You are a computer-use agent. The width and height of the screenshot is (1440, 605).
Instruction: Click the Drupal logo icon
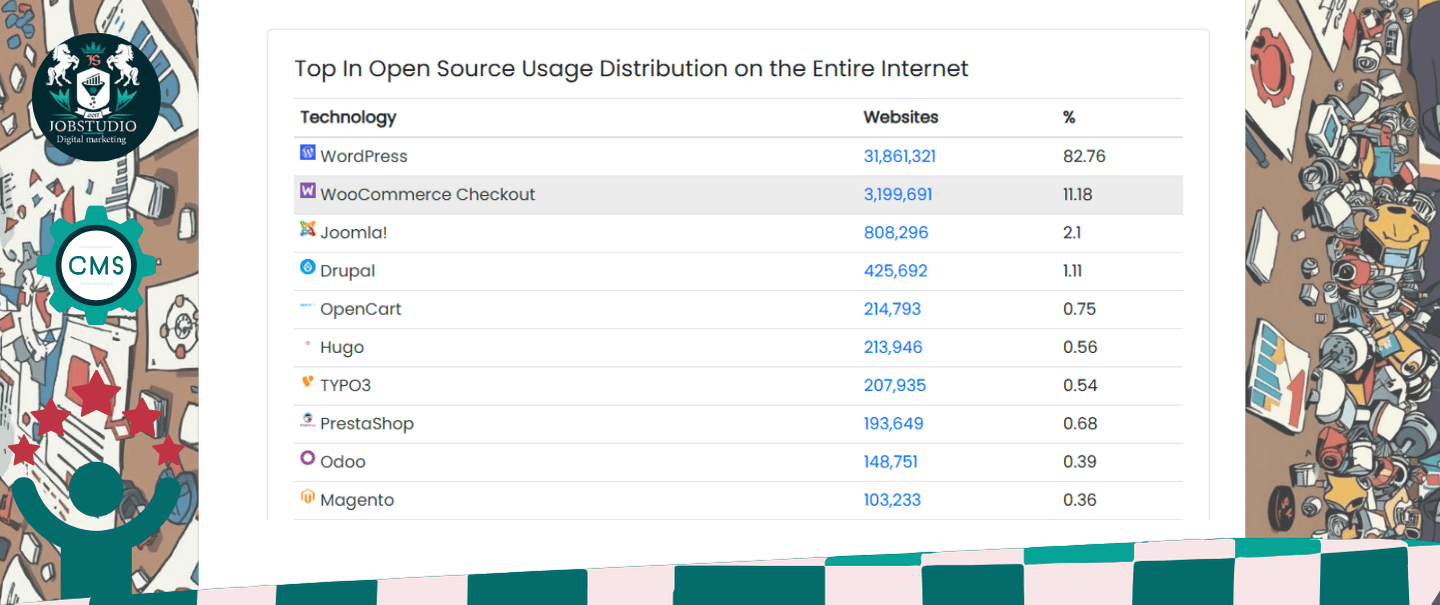click(x=308, y=267)
